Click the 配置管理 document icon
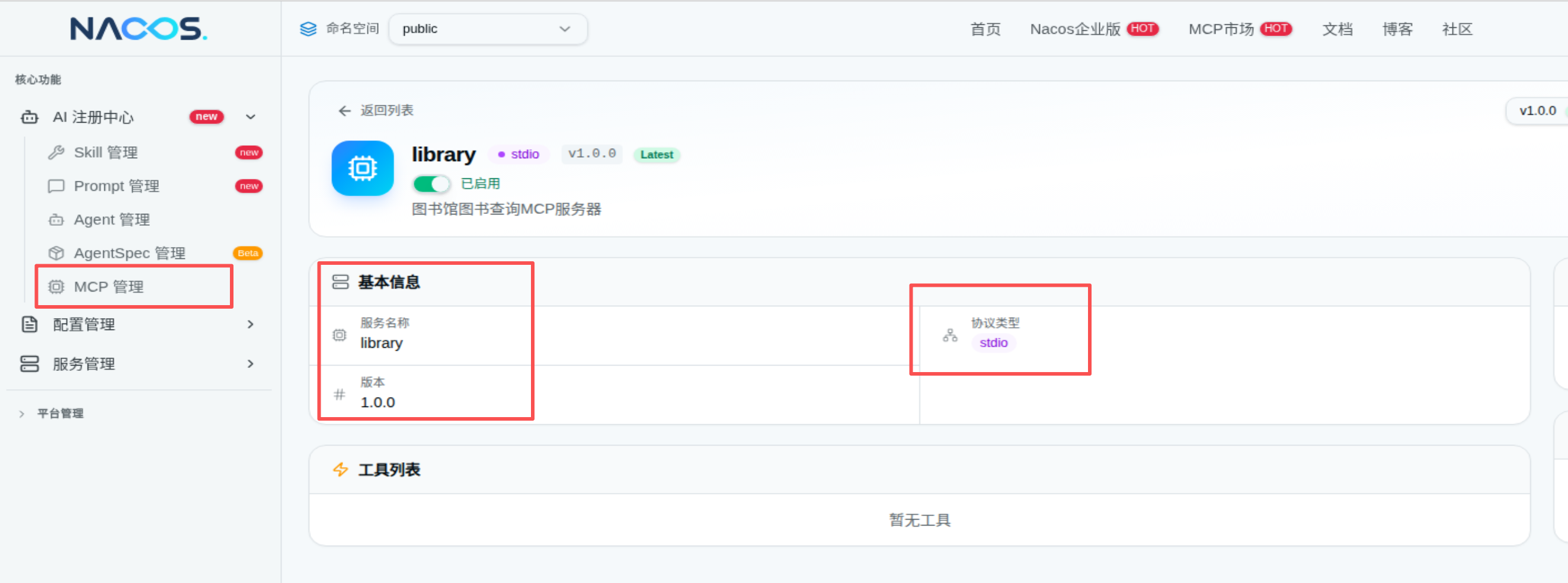This screenshot has height=583, width=1568. pyautogui.click(x=29, y=324)
